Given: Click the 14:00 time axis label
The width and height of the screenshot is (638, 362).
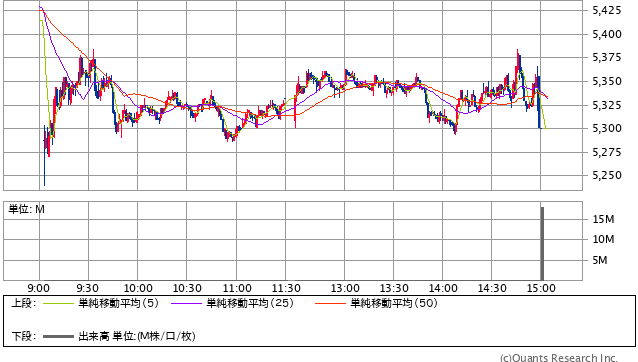Looking at the screenshot, I should [443, 288].
